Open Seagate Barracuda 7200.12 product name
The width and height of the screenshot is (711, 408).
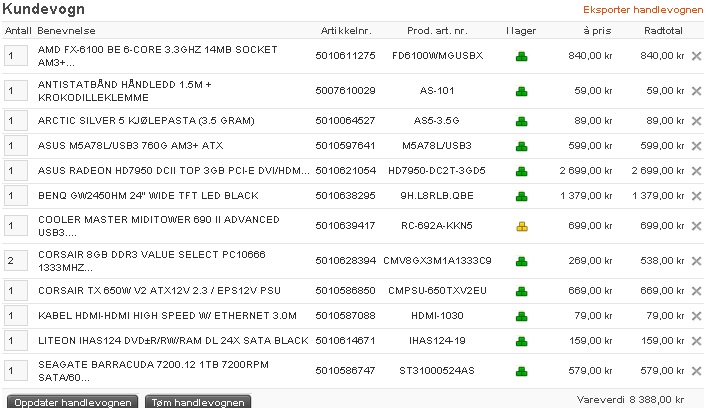click(x=153, y=371)
